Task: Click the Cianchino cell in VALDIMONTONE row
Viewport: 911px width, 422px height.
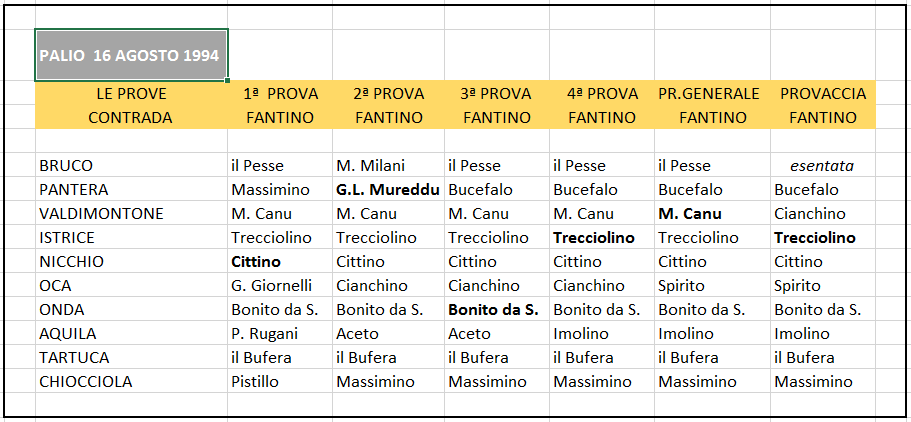Action: [823, 213]
